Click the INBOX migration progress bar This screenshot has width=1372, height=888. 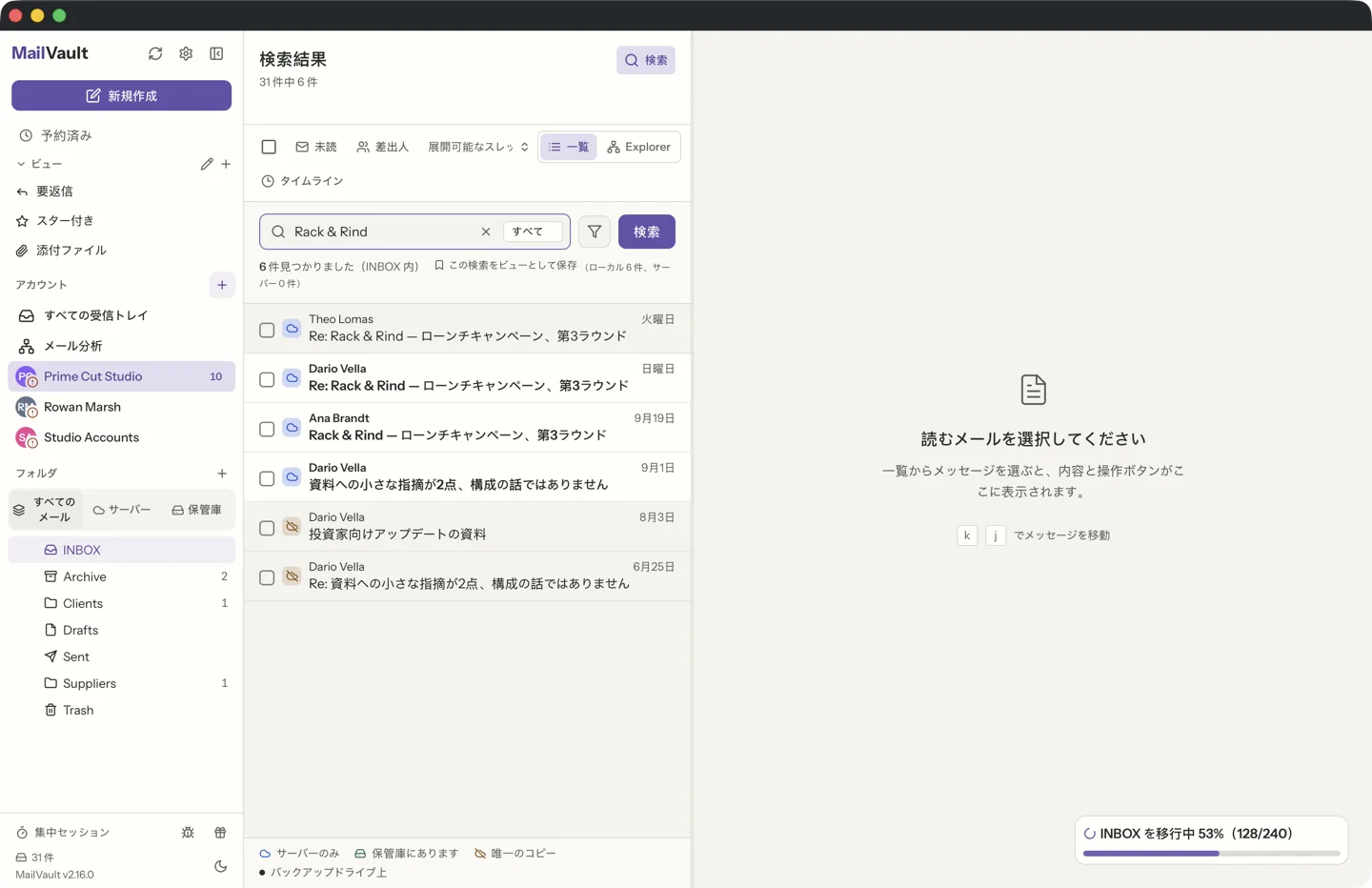[1212, 854]
